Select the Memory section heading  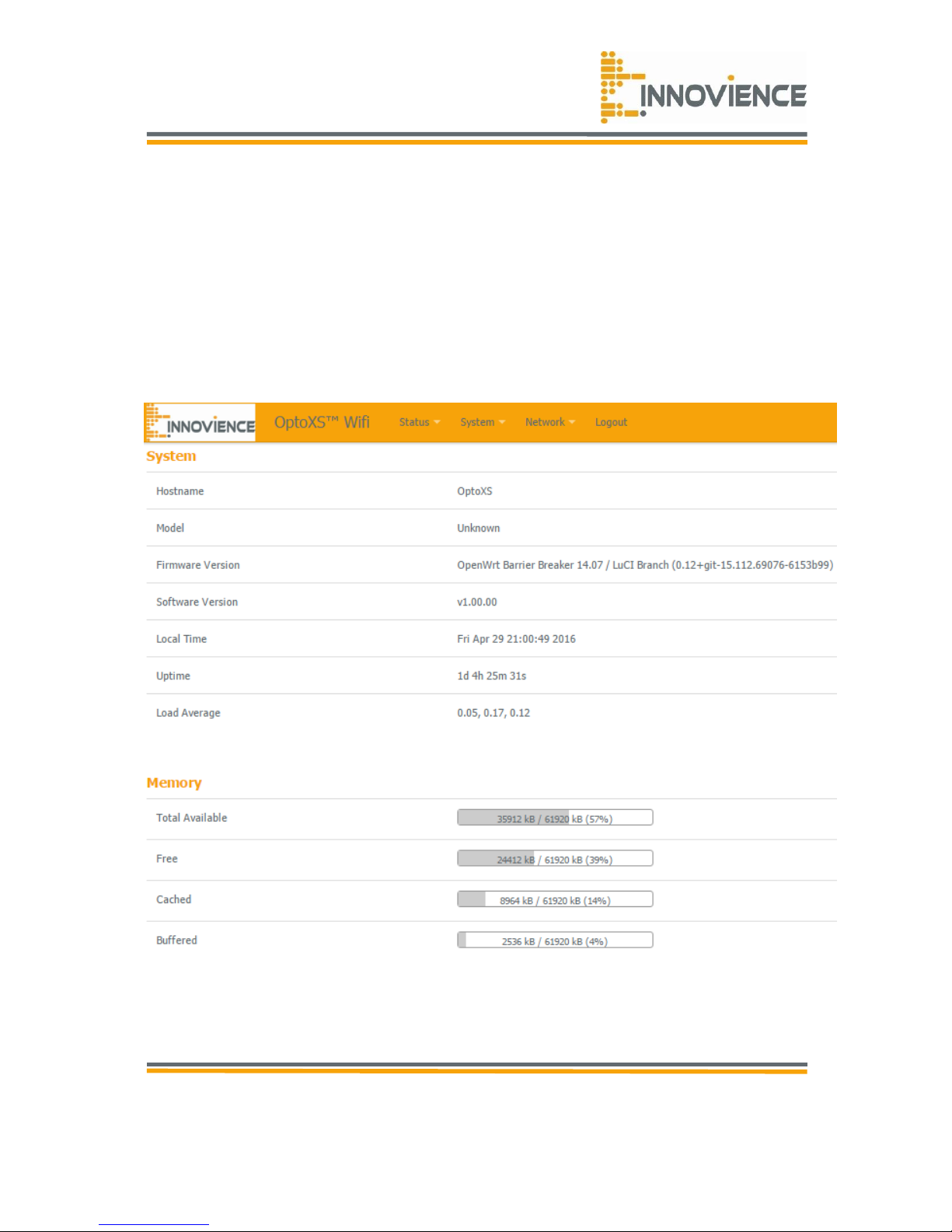pos(174,783)
